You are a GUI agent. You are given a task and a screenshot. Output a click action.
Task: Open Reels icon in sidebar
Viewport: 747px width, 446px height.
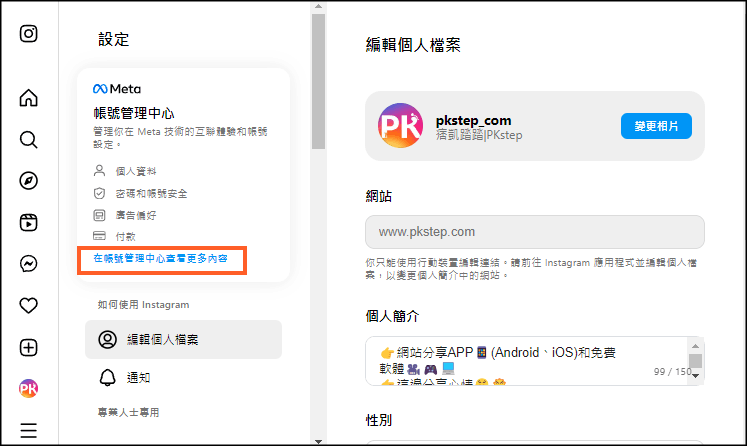tap(29, 223)
